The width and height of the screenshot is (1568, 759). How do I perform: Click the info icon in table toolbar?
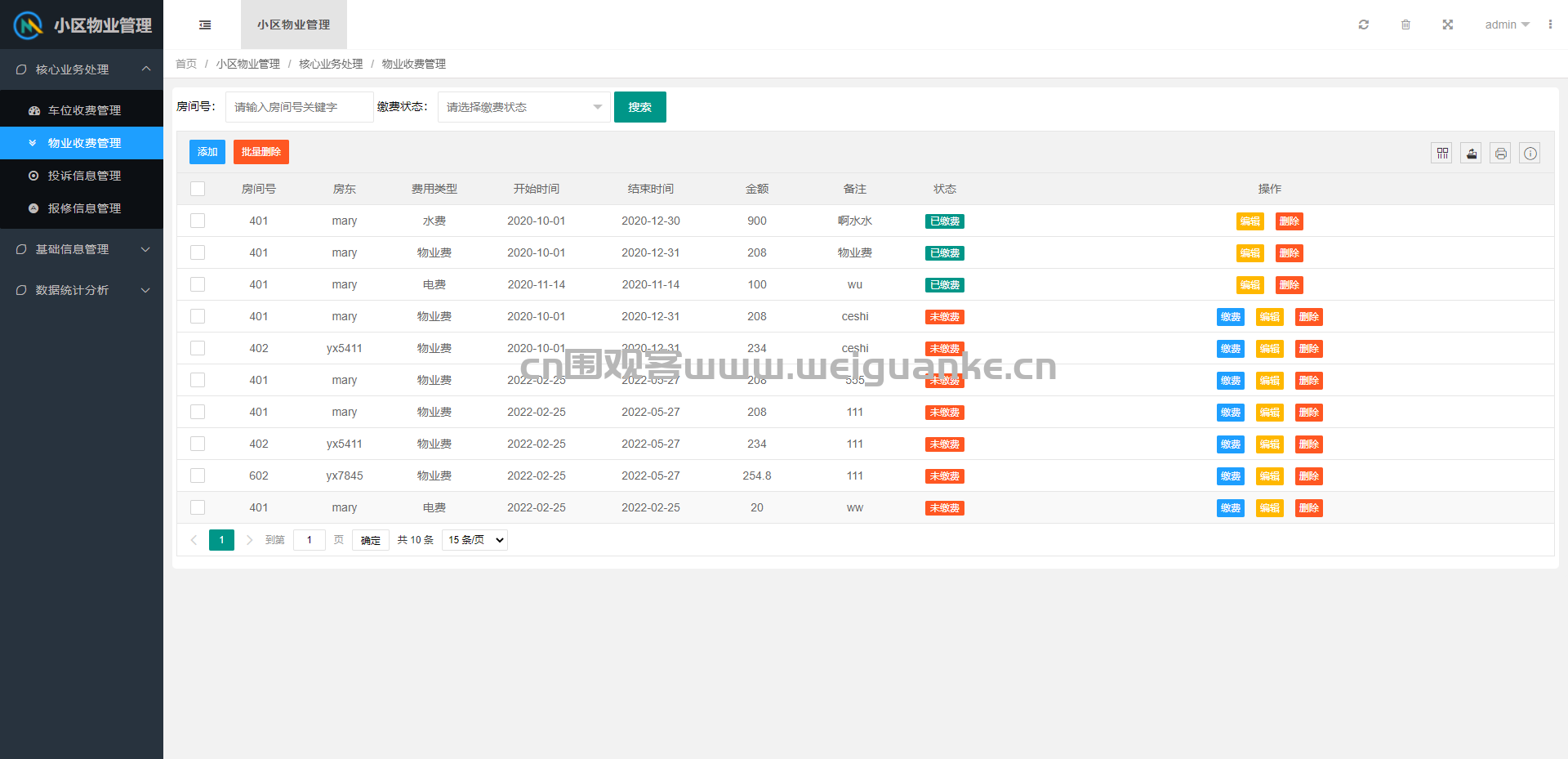click(1530, 153)
